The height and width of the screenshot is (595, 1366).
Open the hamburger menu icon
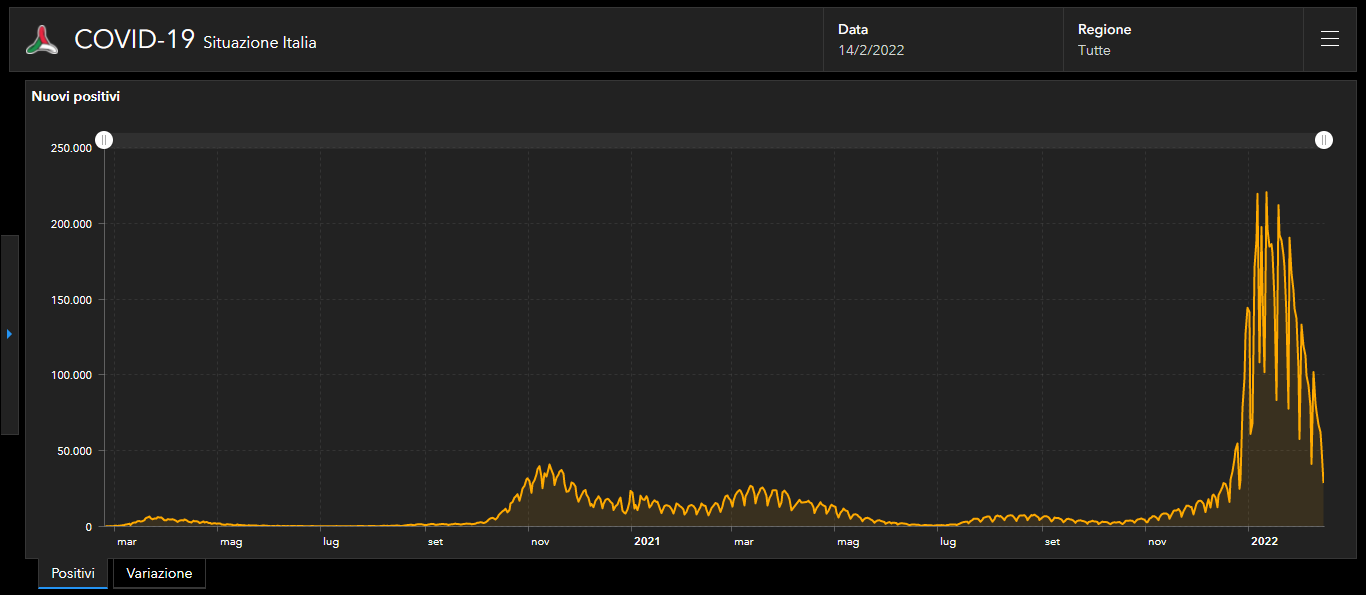(x=1329, y=39)
